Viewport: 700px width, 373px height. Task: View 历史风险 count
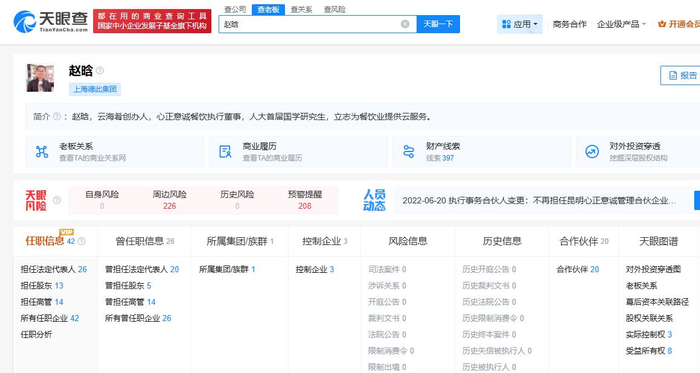coord(237,200)
